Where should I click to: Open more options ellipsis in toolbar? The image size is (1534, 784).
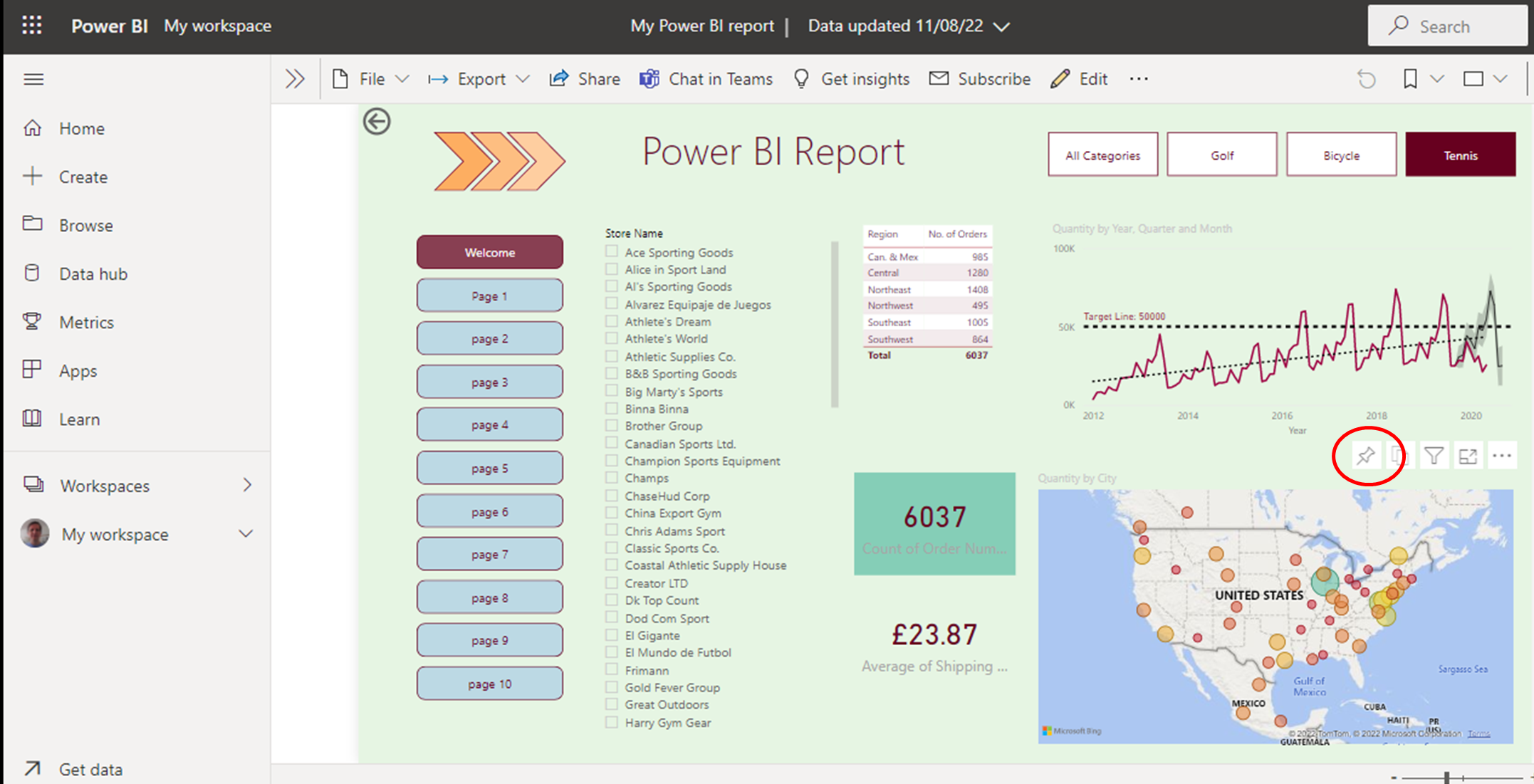pos(1139,78)
